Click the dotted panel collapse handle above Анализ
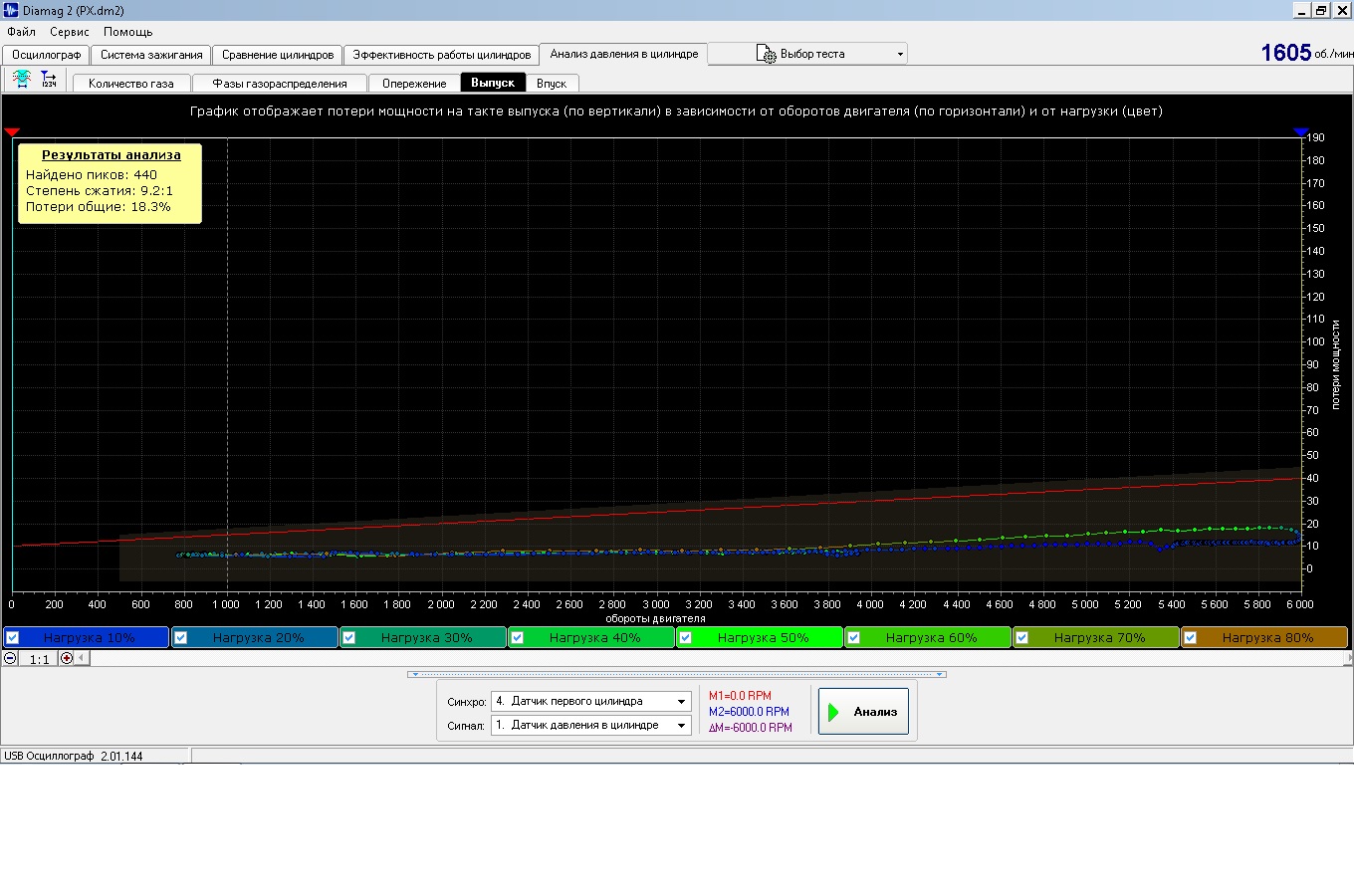This screenshot has height=896, width=1354. 677,674
